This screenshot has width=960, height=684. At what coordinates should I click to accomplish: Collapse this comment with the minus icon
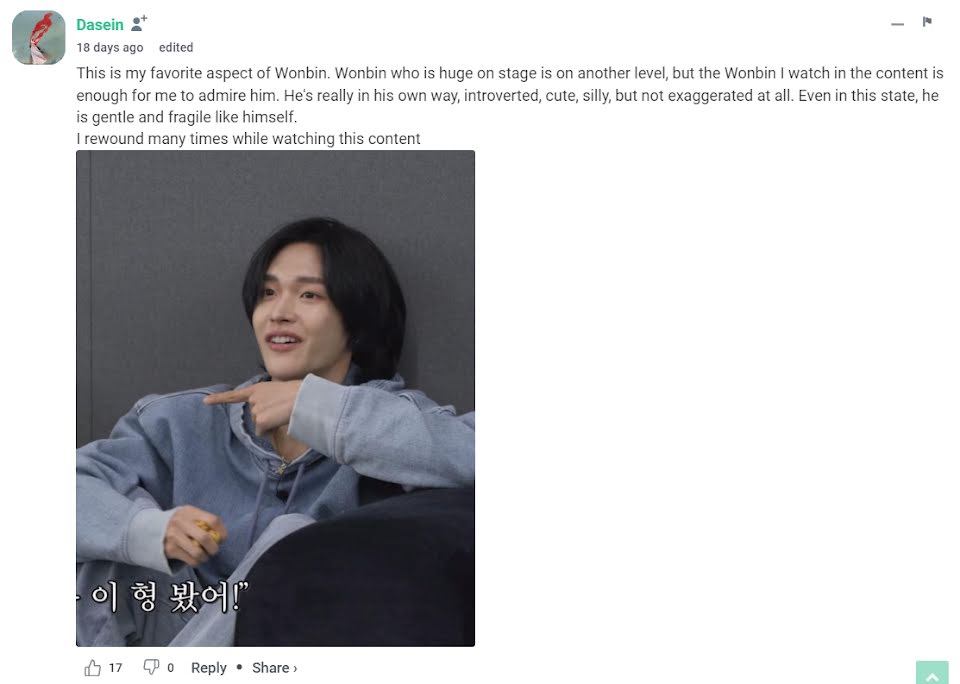pos(897,24)
